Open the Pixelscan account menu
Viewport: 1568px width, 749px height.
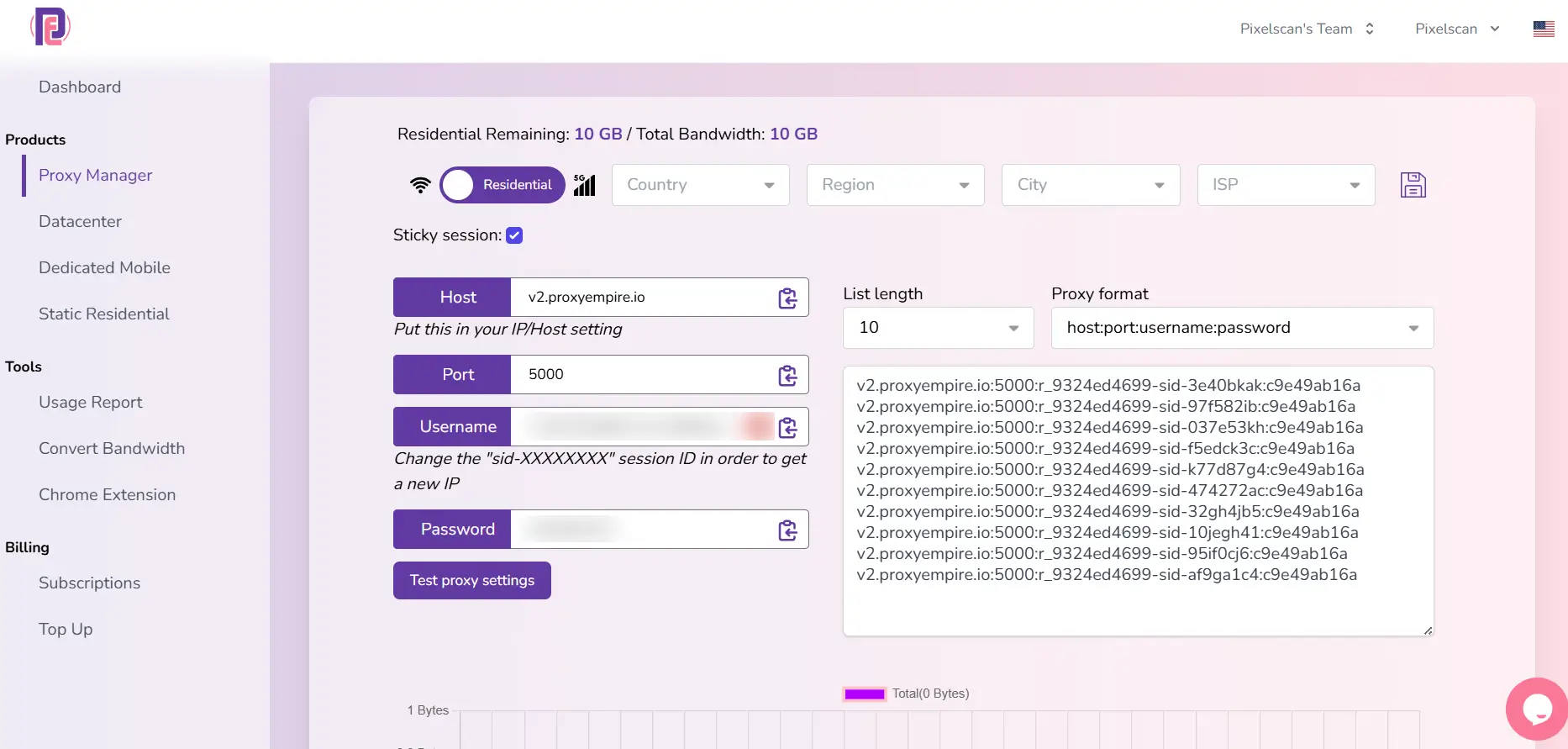[1457, 29]
